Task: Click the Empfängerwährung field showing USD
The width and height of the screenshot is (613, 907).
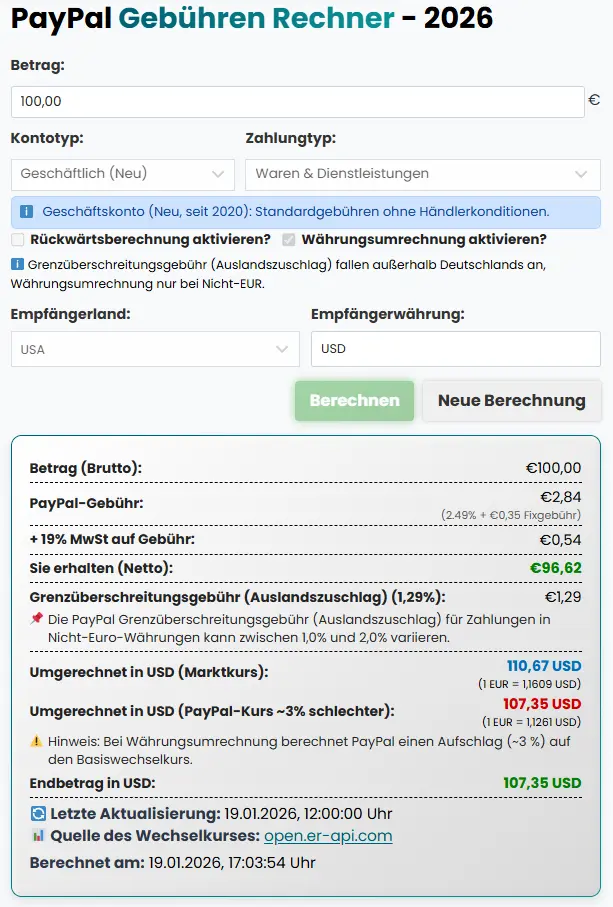Action: [x=454, y=349]
